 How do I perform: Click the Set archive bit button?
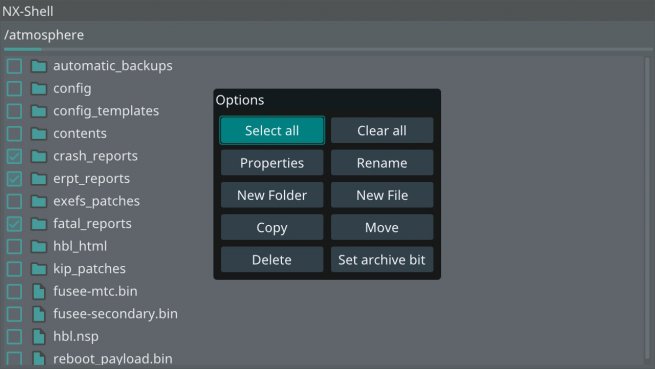click(x=382, y=260)
